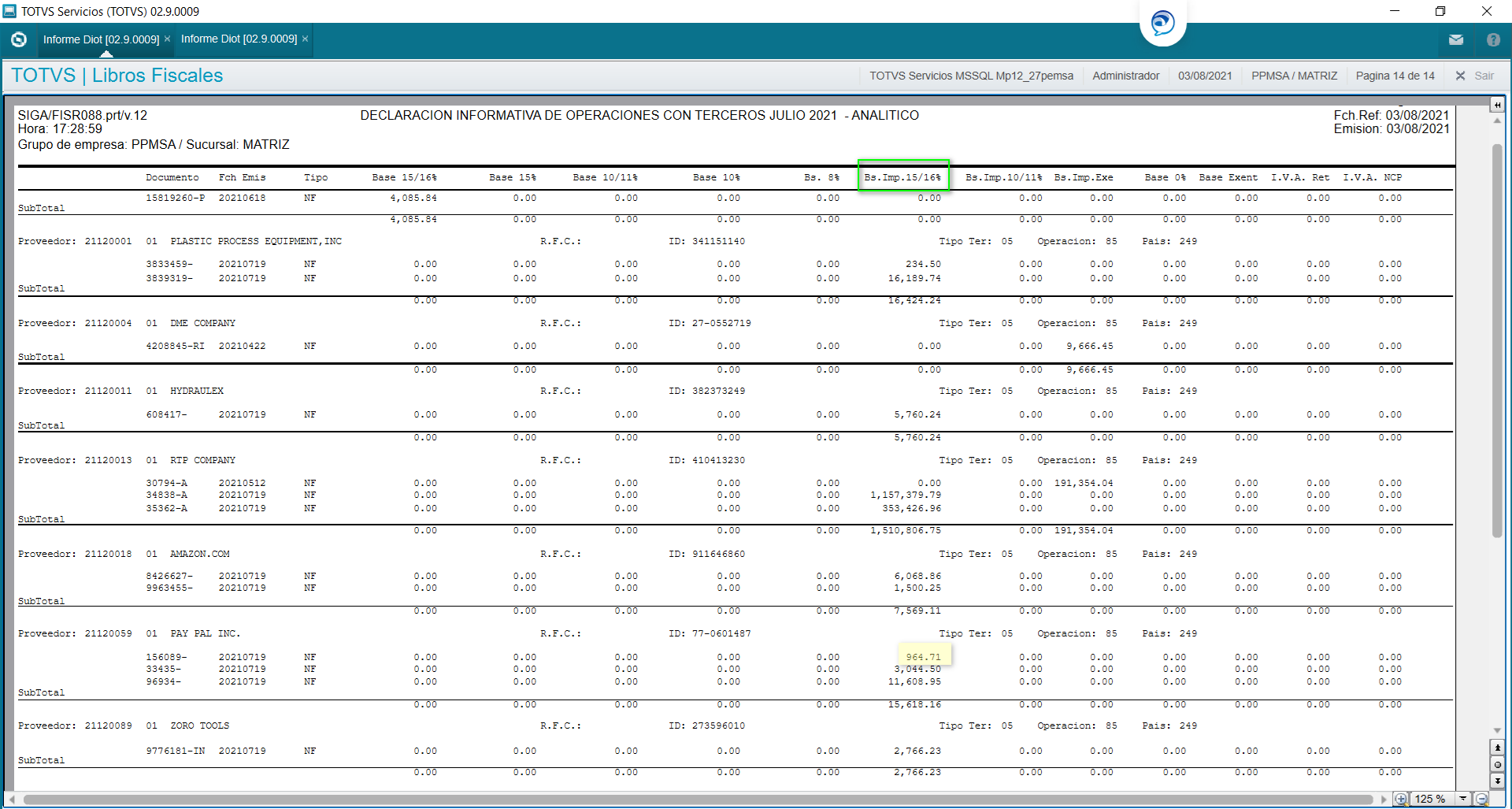
Task: Zoom in with the magnifier plus icon
Action: (1401, 799)
